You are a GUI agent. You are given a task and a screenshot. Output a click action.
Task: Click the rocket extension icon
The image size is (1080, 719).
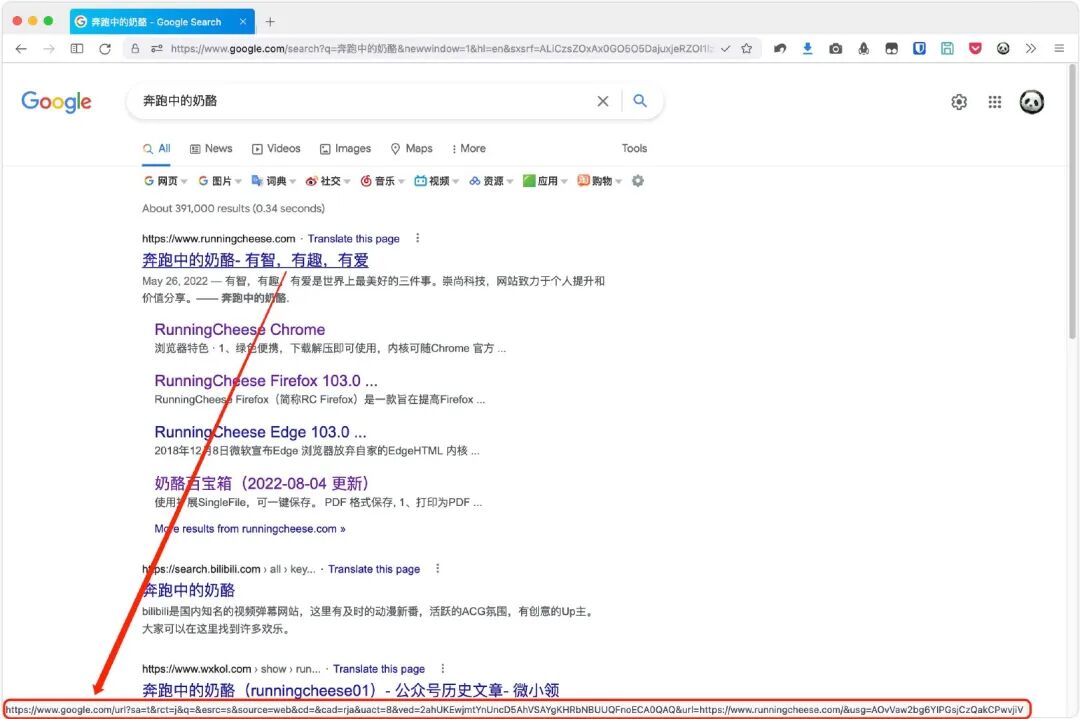point(864,49)
